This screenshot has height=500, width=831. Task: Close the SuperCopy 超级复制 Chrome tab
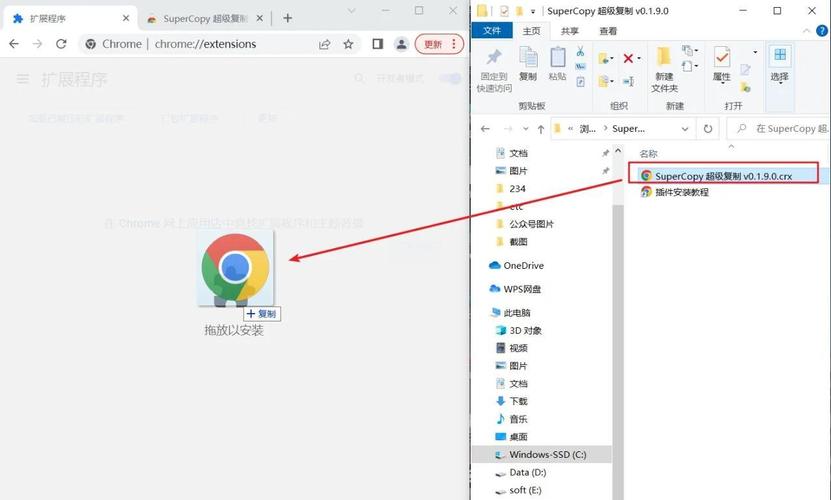[260, 18]
